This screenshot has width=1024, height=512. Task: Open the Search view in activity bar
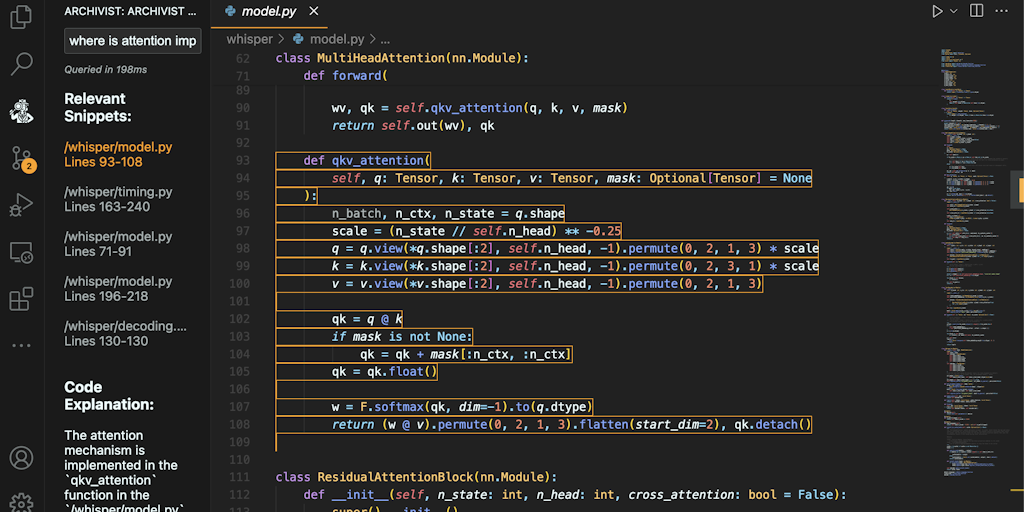click(x=21, y=65)
